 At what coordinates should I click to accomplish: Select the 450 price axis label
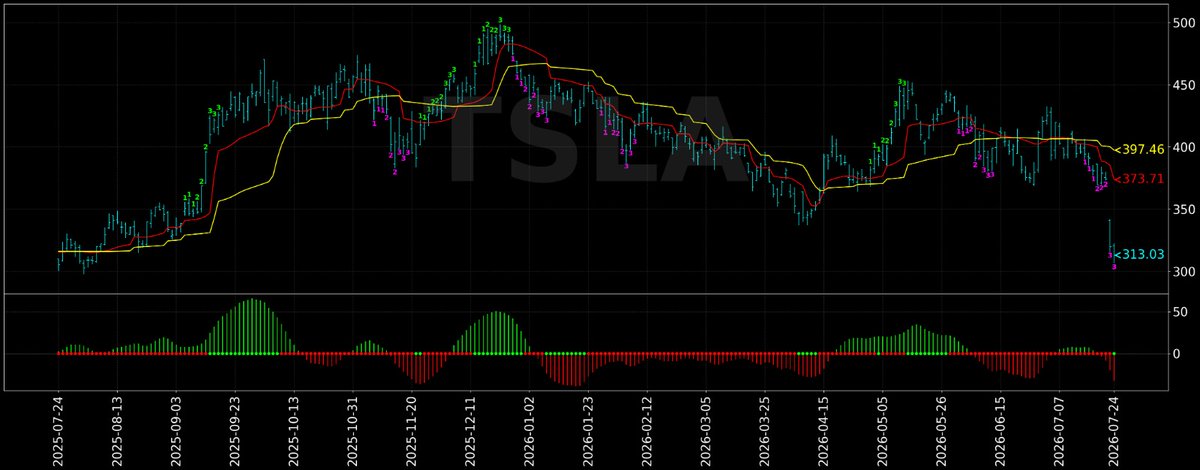1186,85
